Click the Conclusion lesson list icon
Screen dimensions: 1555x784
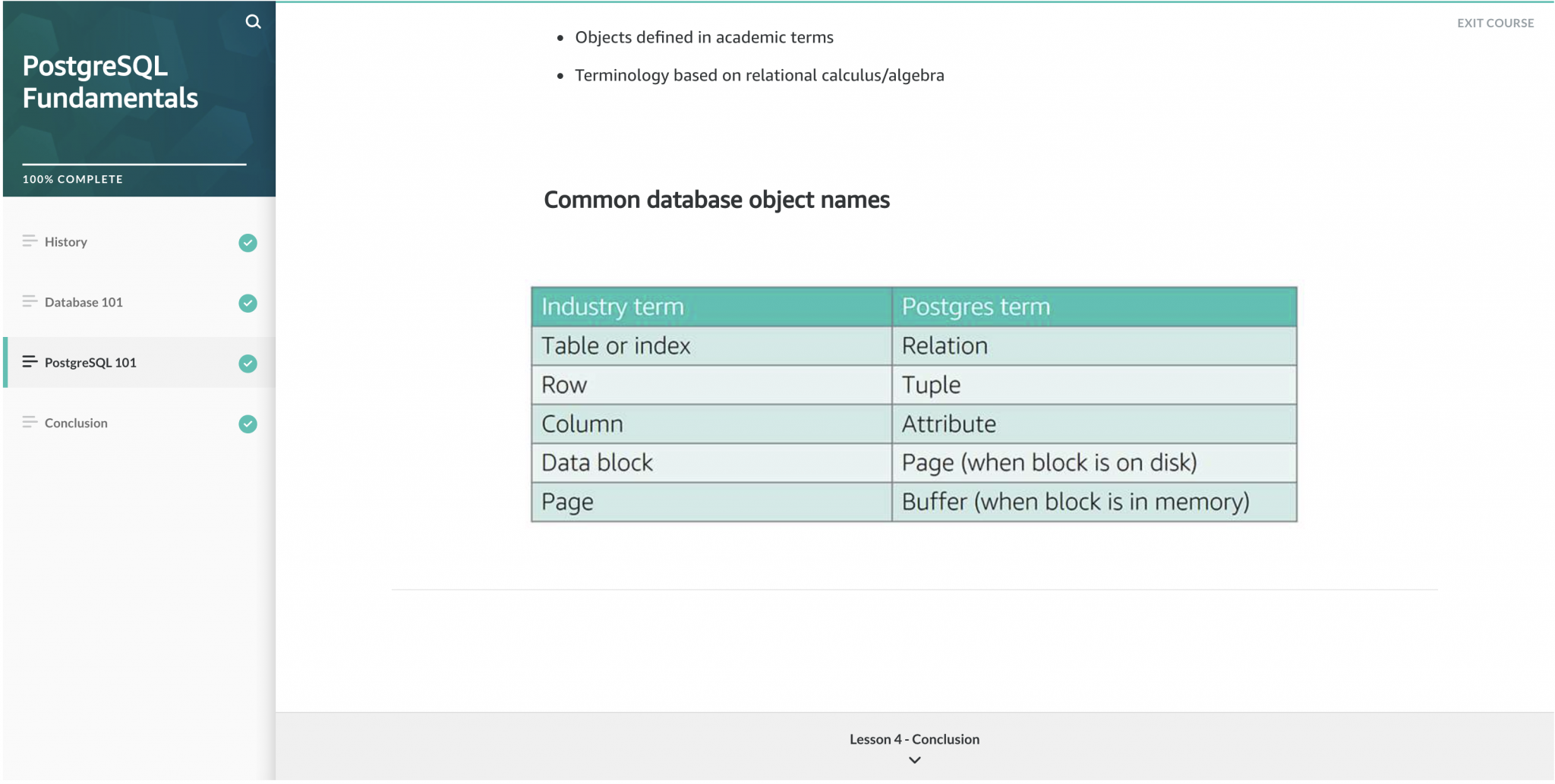click(29, 422)
